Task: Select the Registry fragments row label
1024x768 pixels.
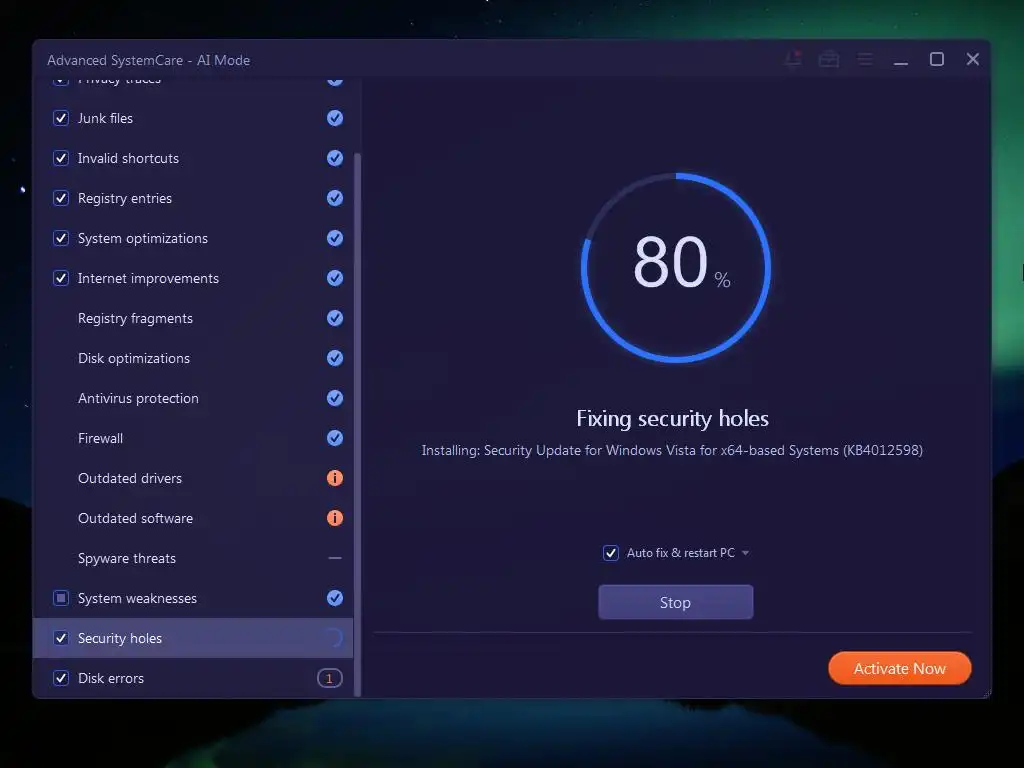Action: point(135,318)
